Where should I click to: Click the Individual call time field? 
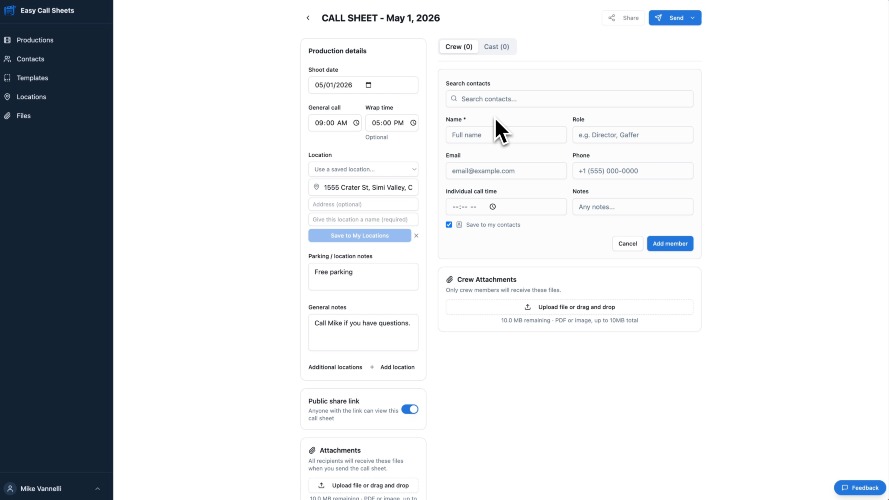tap(506, 207)
